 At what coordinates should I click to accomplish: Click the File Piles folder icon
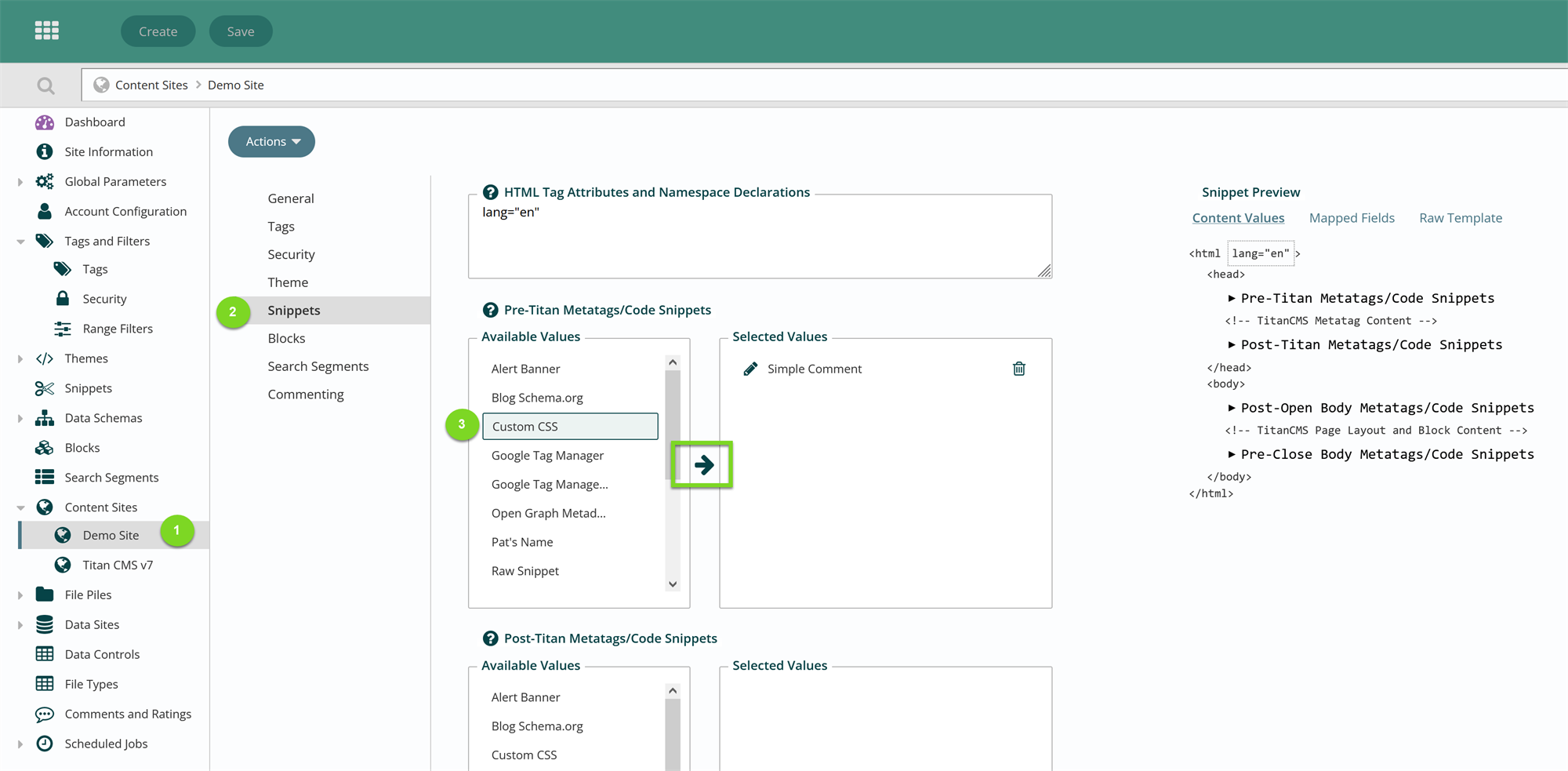click(45, 595)
